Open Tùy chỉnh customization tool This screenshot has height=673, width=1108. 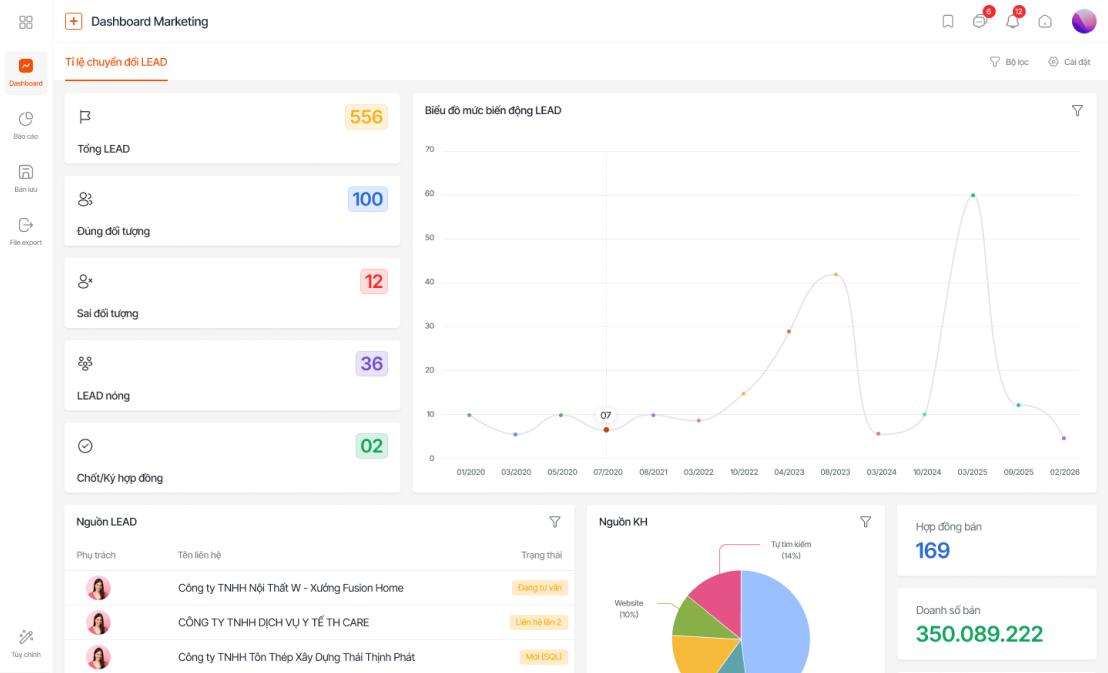pyautogui.click(x=26, y=643)
